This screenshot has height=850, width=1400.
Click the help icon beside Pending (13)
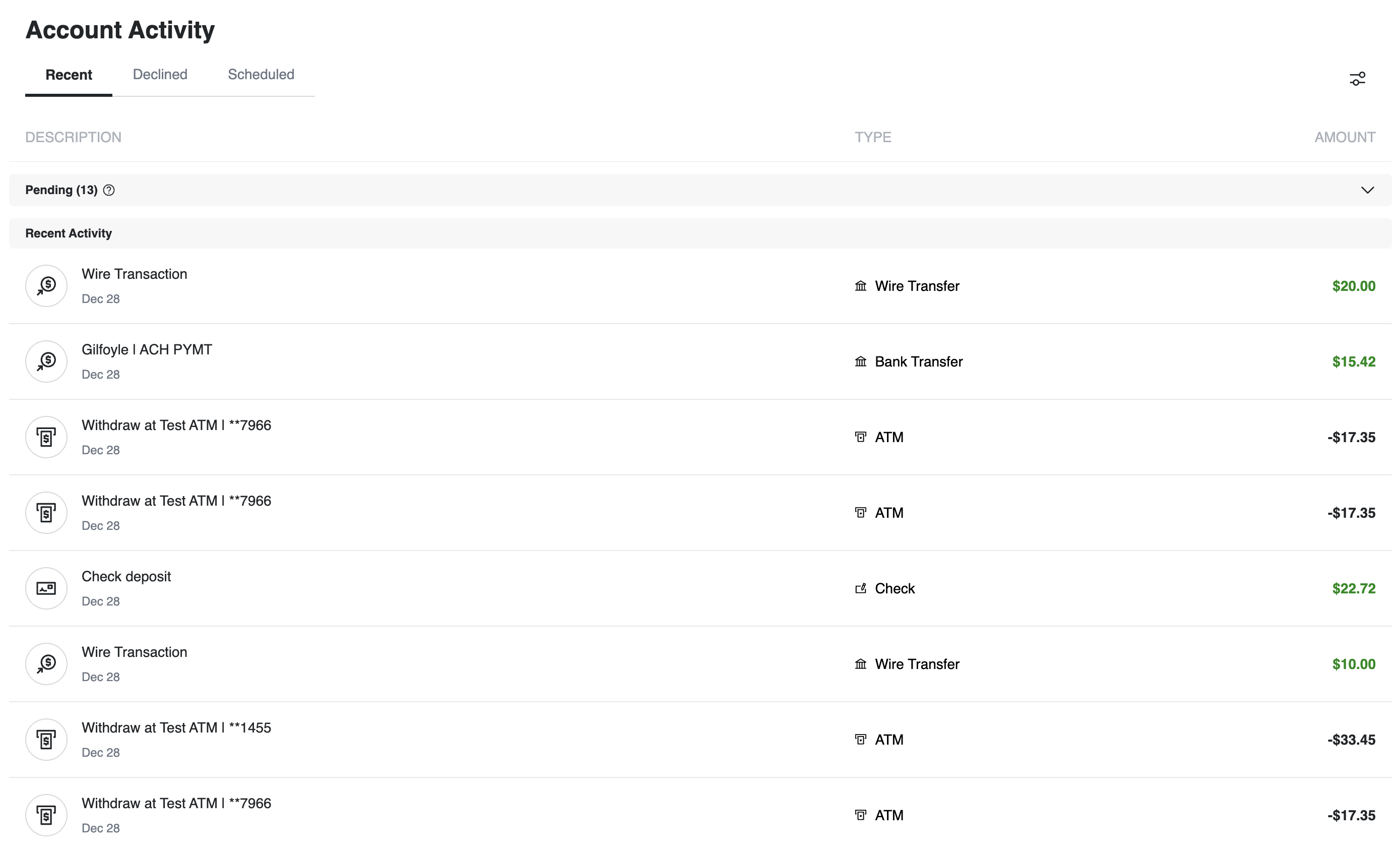109,190
